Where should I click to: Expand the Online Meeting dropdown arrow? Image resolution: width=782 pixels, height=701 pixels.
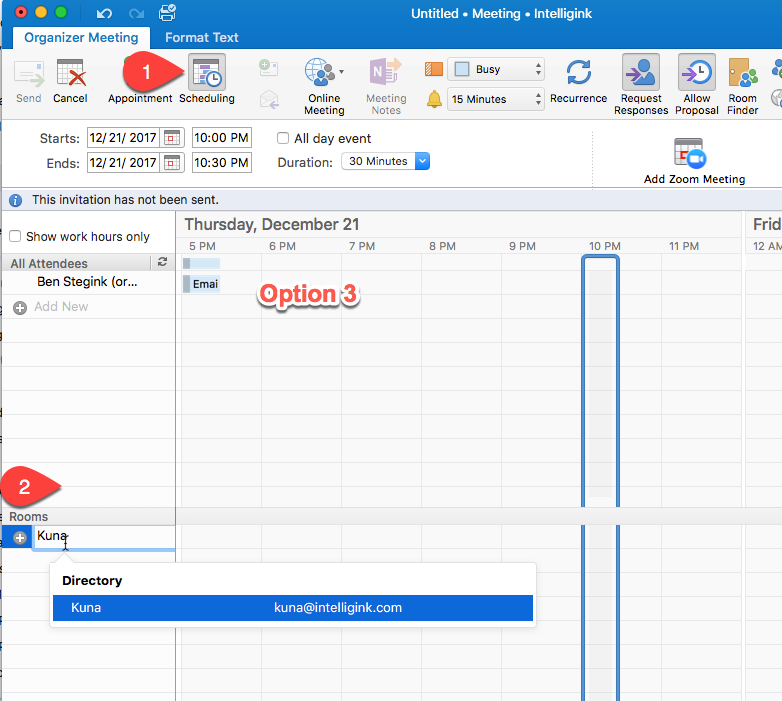[342, 72]
